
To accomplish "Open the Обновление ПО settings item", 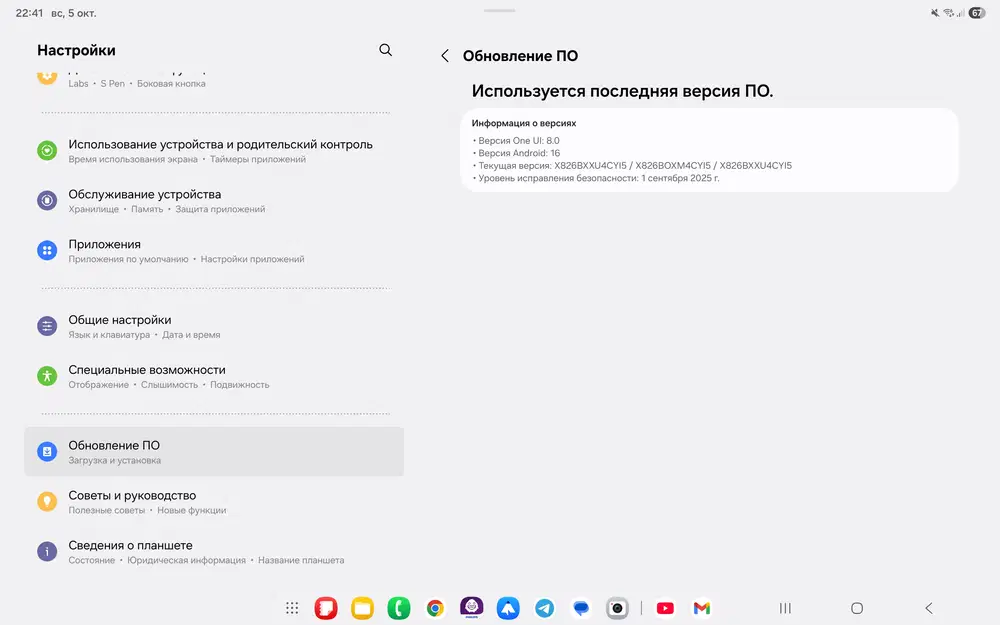I will click(214, 452).
